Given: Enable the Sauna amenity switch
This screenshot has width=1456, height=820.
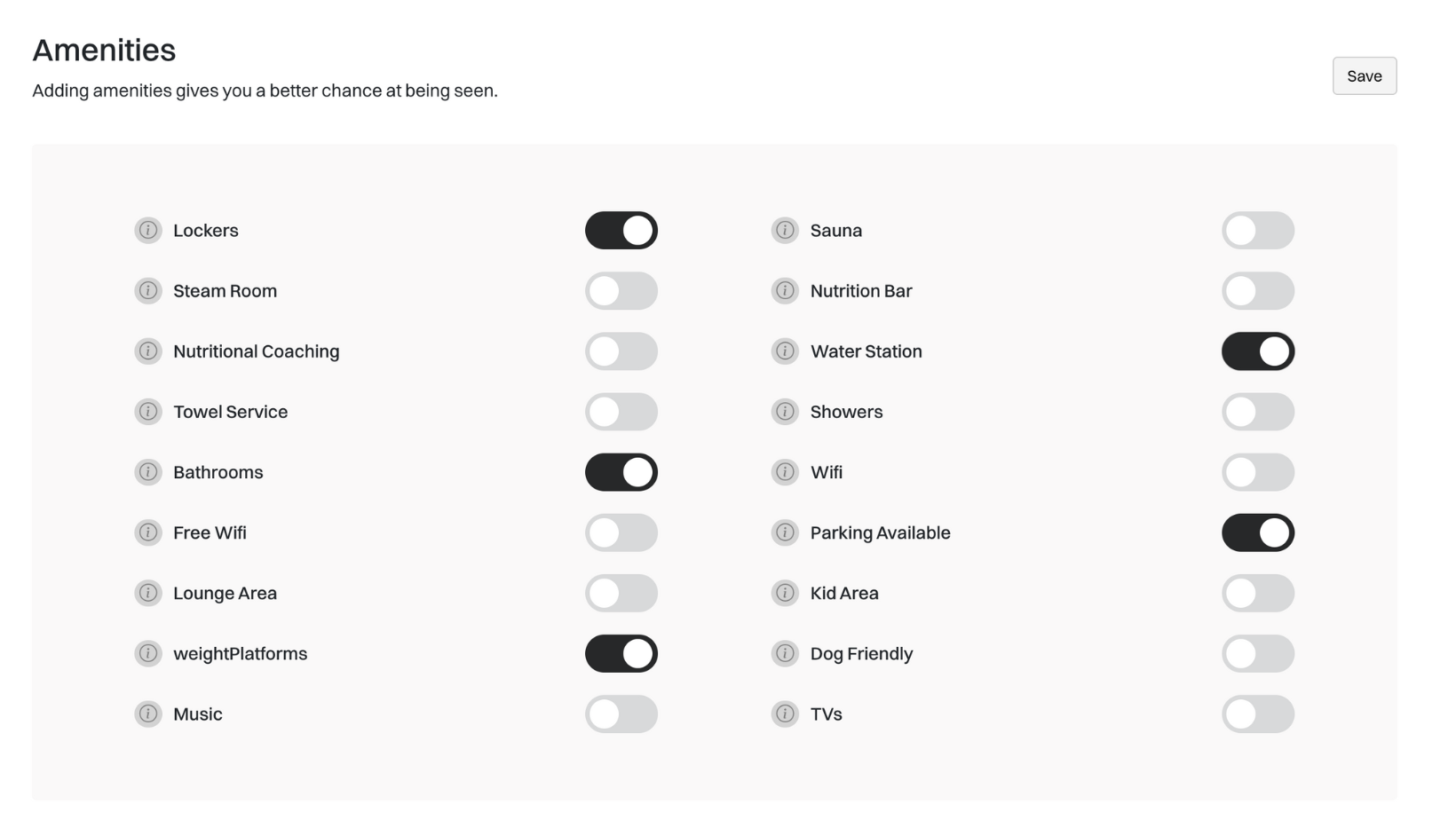Looking at the screenshot, I should pyautogui.click(x=1258, y=231).
